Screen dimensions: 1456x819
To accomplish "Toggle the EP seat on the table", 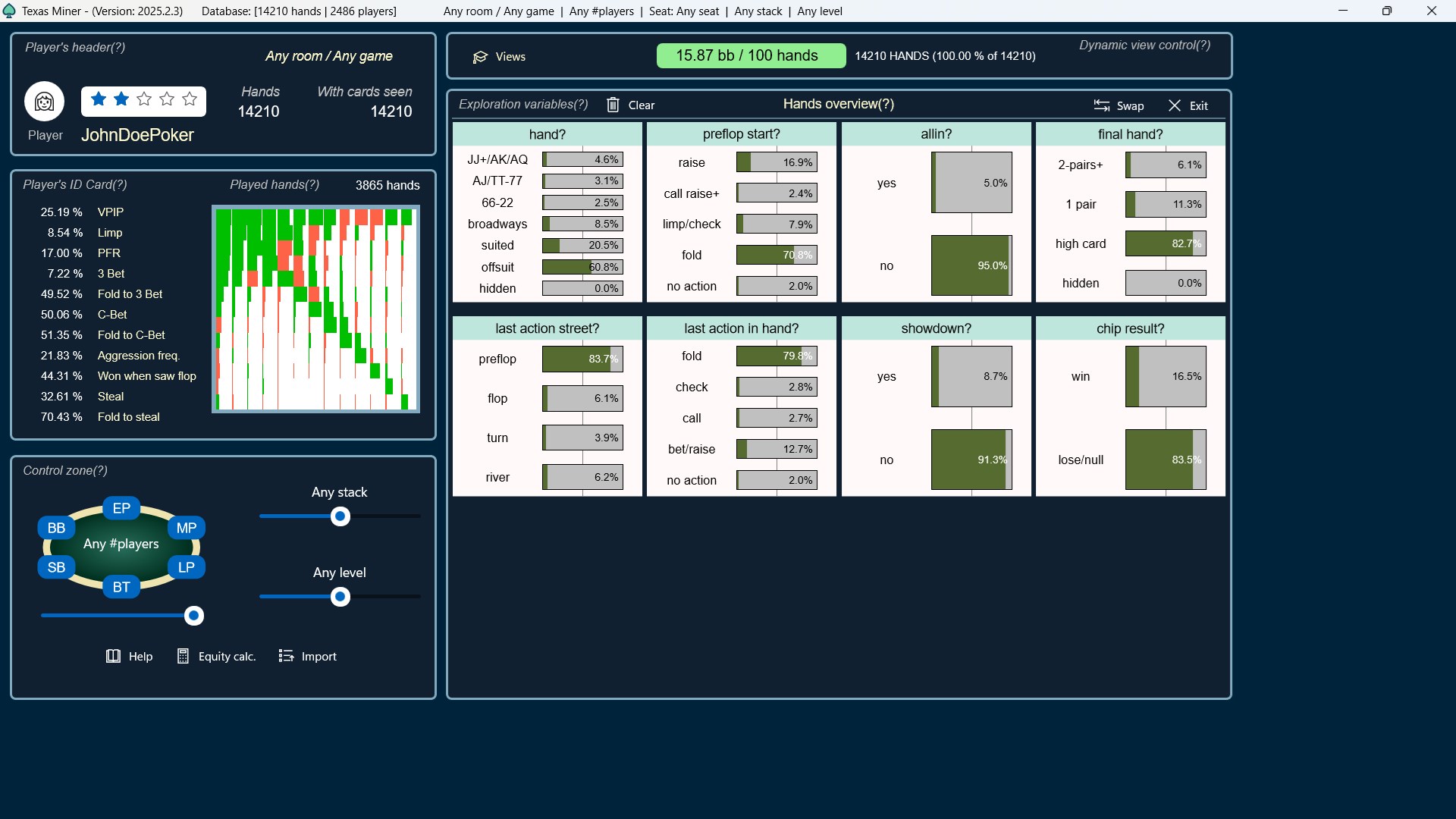I will click(121, 508).
